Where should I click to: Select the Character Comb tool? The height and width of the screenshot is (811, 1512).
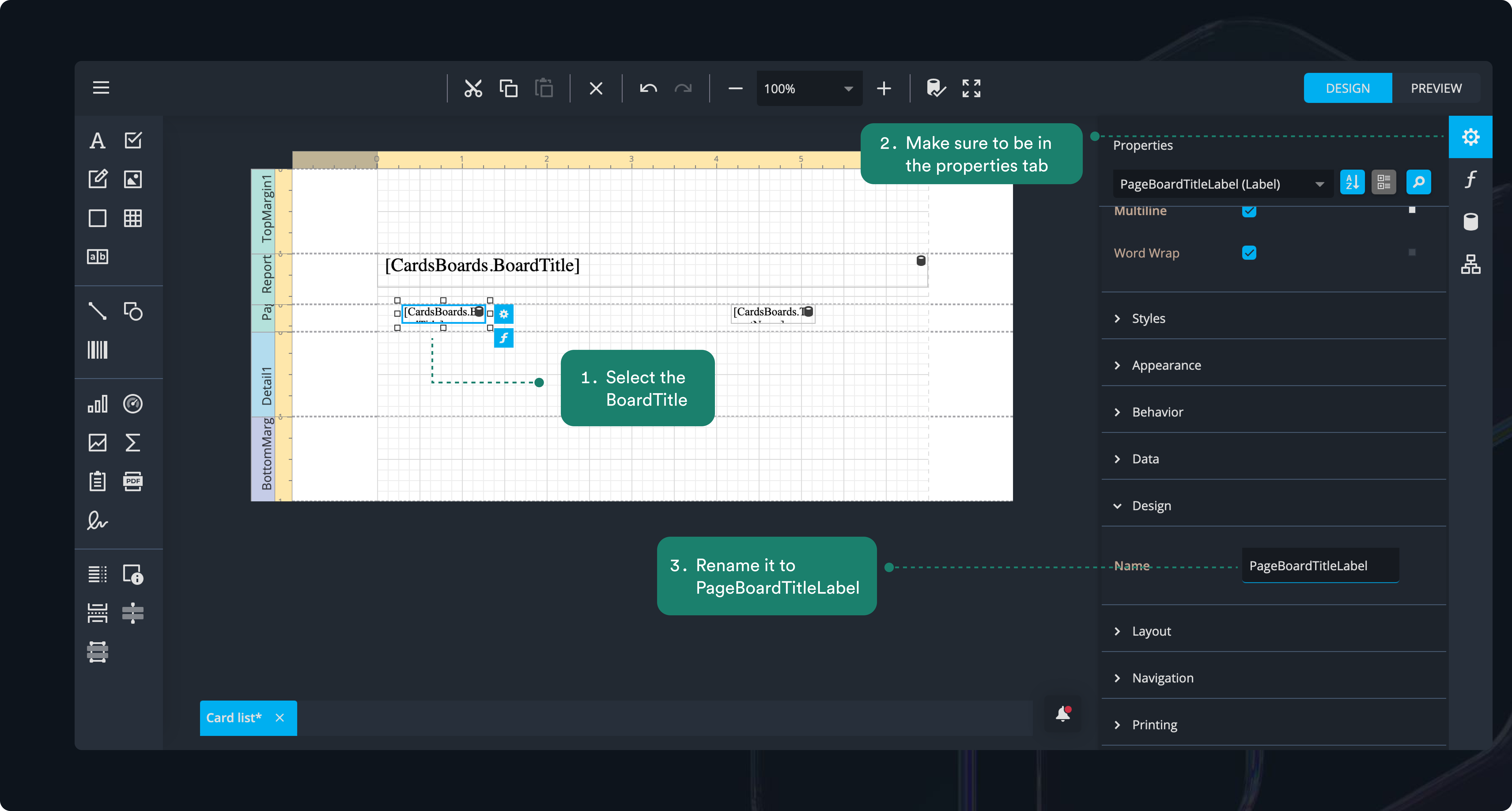97,257
